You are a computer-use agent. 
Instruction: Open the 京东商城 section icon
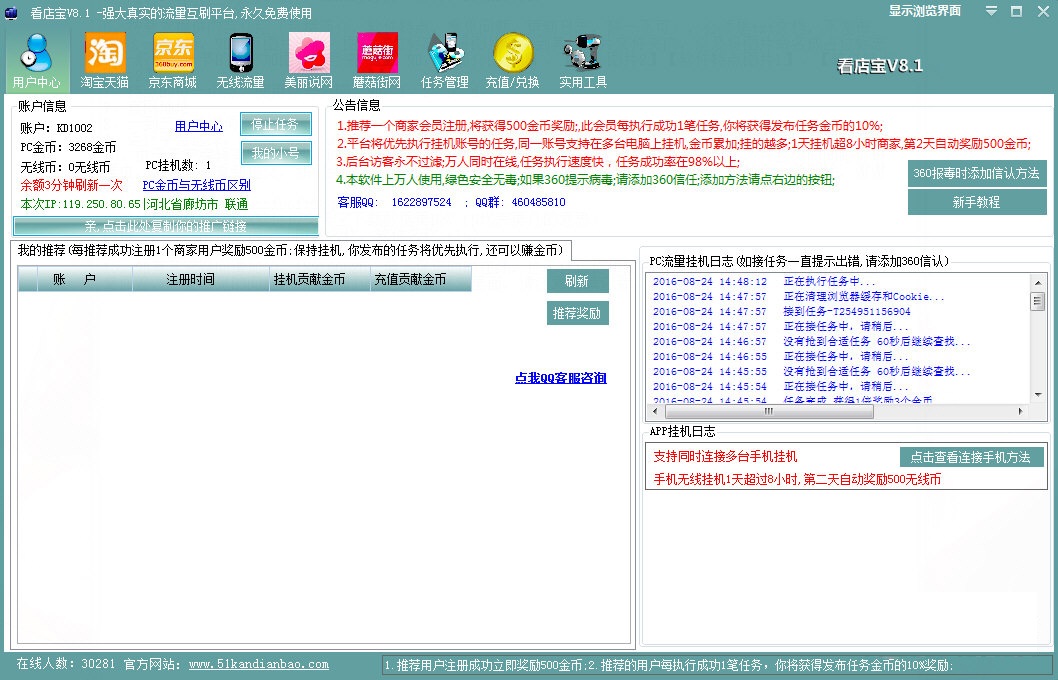pyautogui.click(x=173, y=59)
